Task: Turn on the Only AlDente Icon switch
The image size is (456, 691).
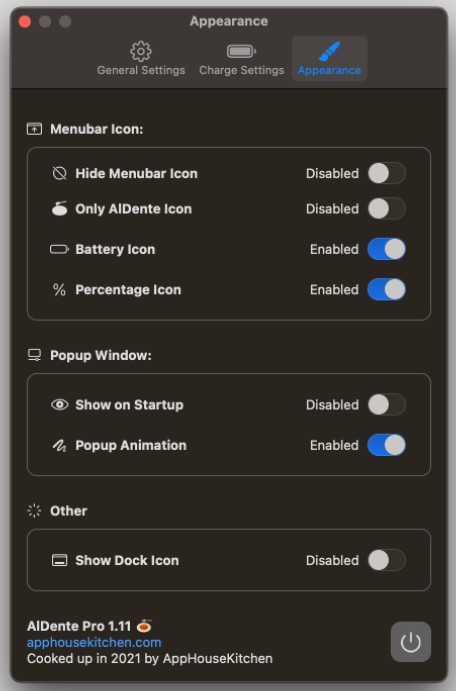Action: pyautogui.click(x=387, y=208)
